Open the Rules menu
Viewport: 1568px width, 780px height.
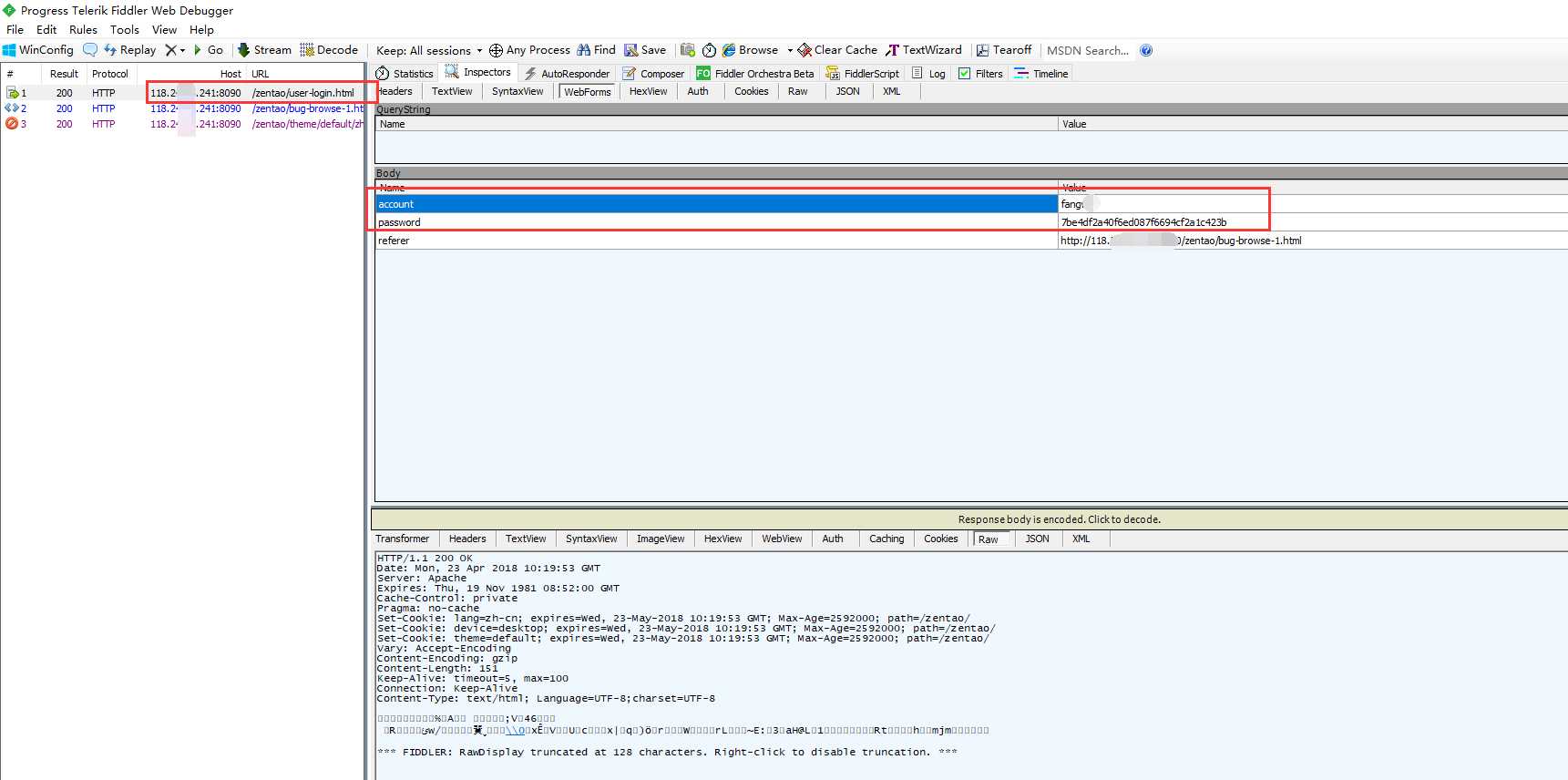tap(83, 30)
